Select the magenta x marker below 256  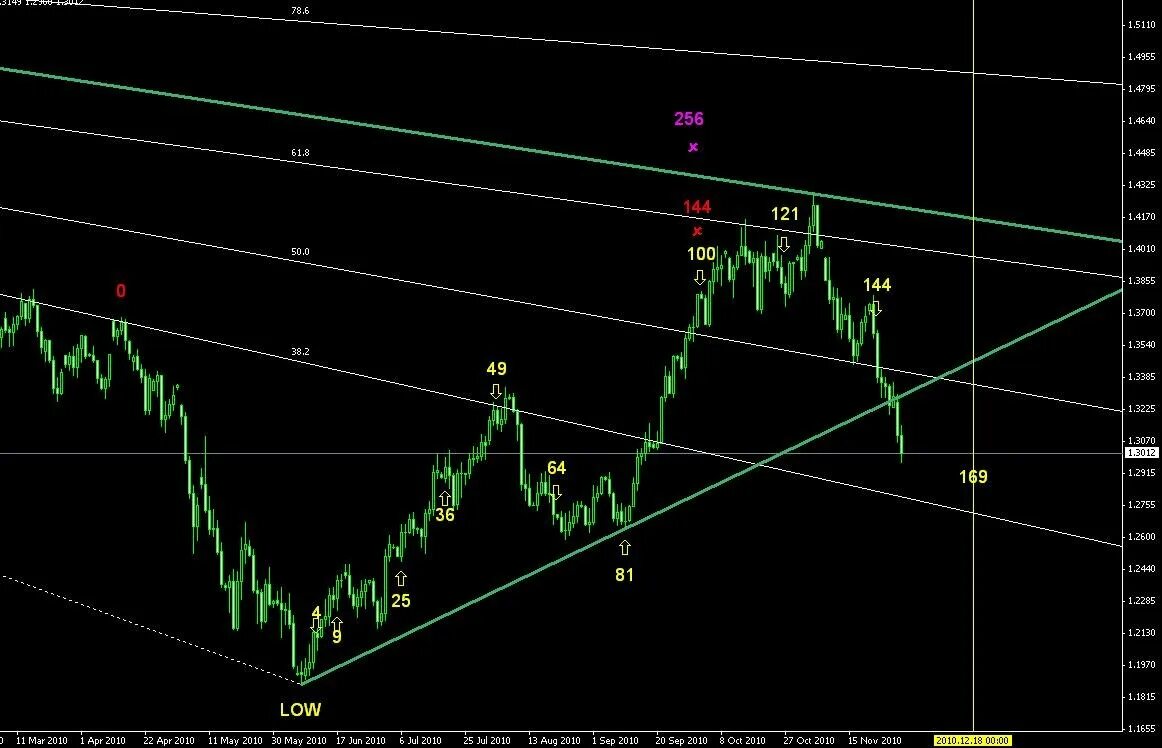[693, 147]
